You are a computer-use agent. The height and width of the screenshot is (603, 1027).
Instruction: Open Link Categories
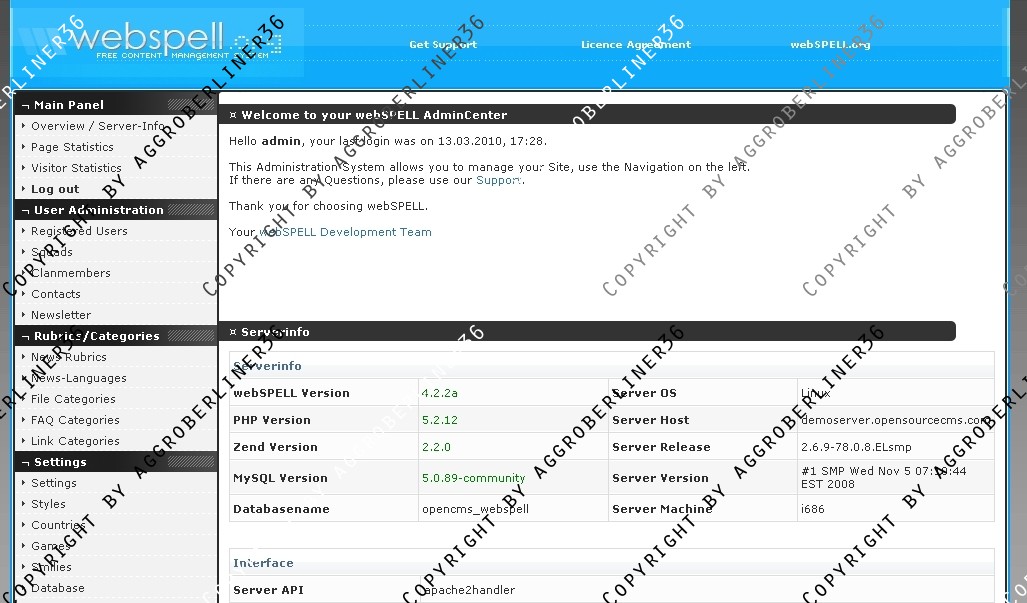75,441
